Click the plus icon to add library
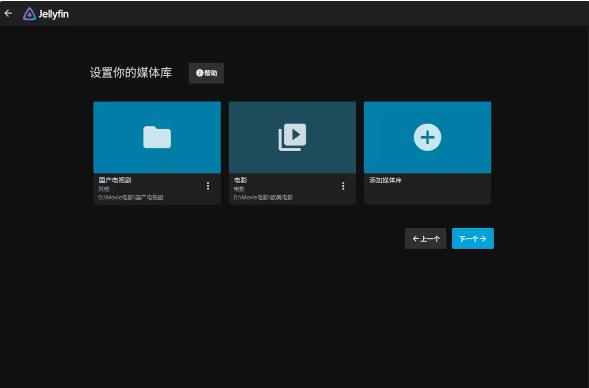 click(427, 137)
